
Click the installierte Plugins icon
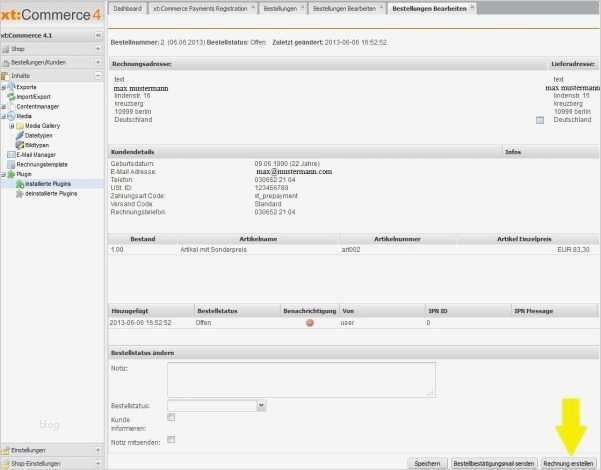[x=20, y=184]
